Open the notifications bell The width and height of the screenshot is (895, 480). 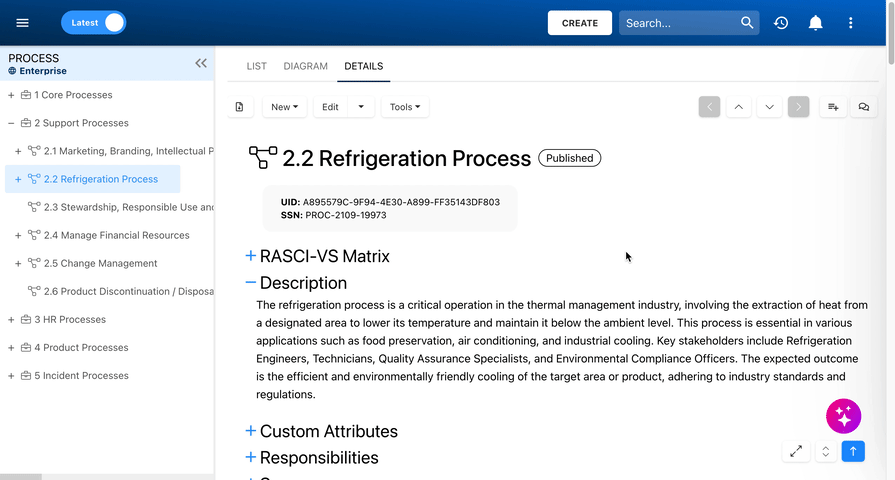click(x=816, y=23)
